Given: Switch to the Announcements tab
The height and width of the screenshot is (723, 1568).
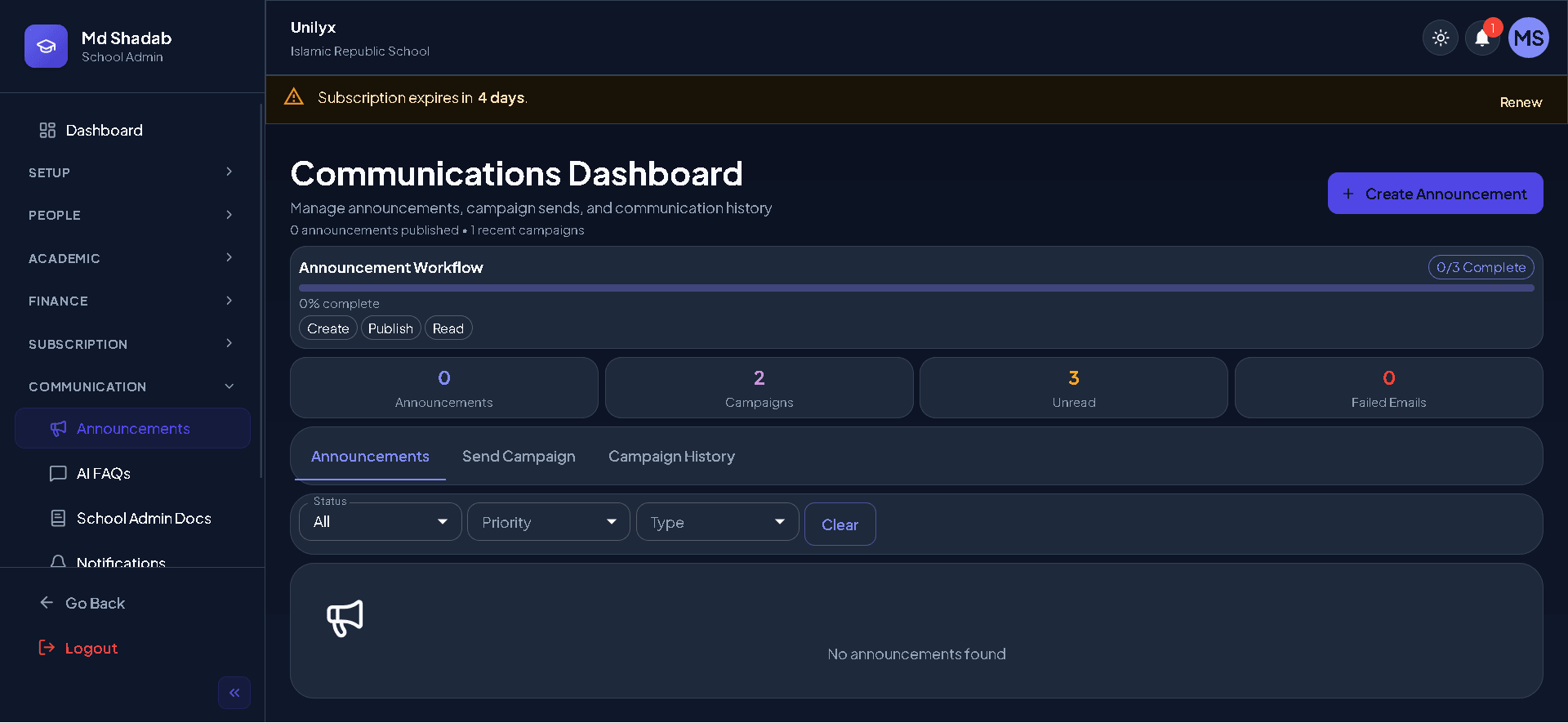Looking at the screenshot, I should (x=370, y=457).
